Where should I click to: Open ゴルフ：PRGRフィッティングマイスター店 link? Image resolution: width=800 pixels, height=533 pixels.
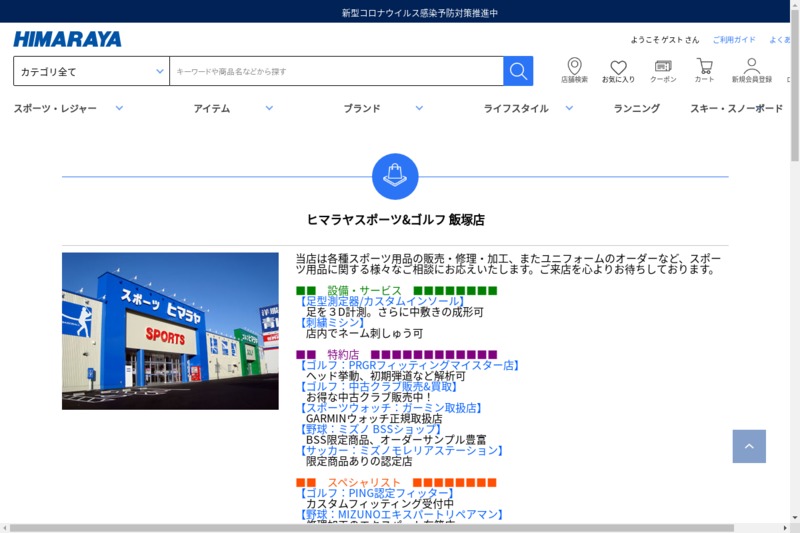(x=409, y=365)
